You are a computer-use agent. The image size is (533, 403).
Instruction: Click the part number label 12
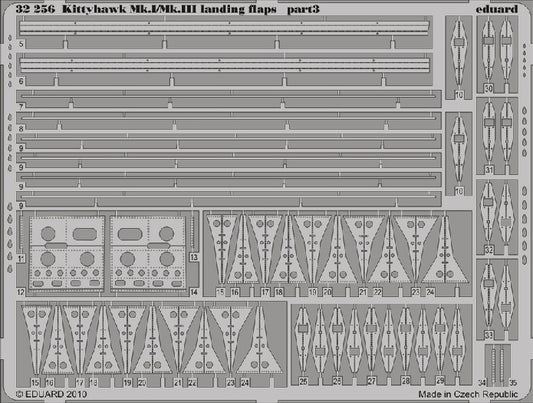(x=21, y=292)
